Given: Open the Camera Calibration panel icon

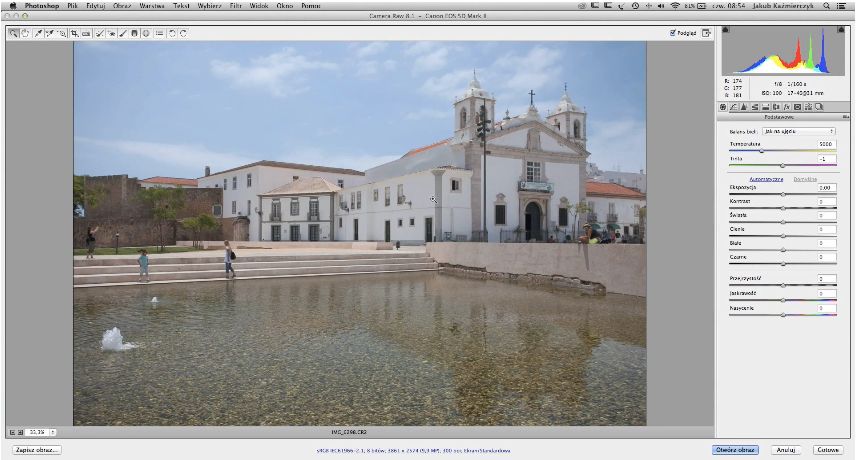Looking at the screenshot, I should (798, 107).
